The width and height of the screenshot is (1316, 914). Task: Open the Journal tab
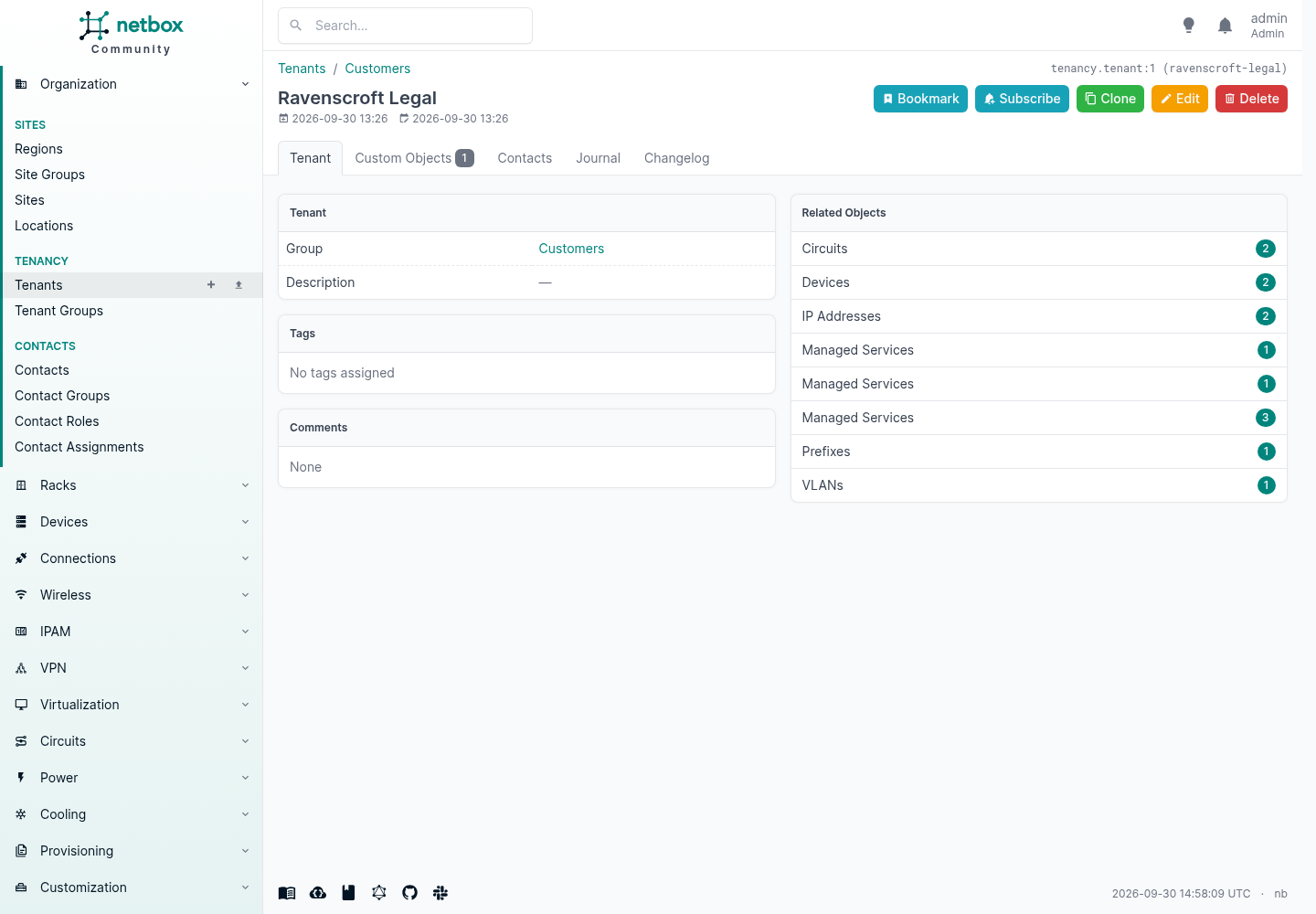coord(598,158)
